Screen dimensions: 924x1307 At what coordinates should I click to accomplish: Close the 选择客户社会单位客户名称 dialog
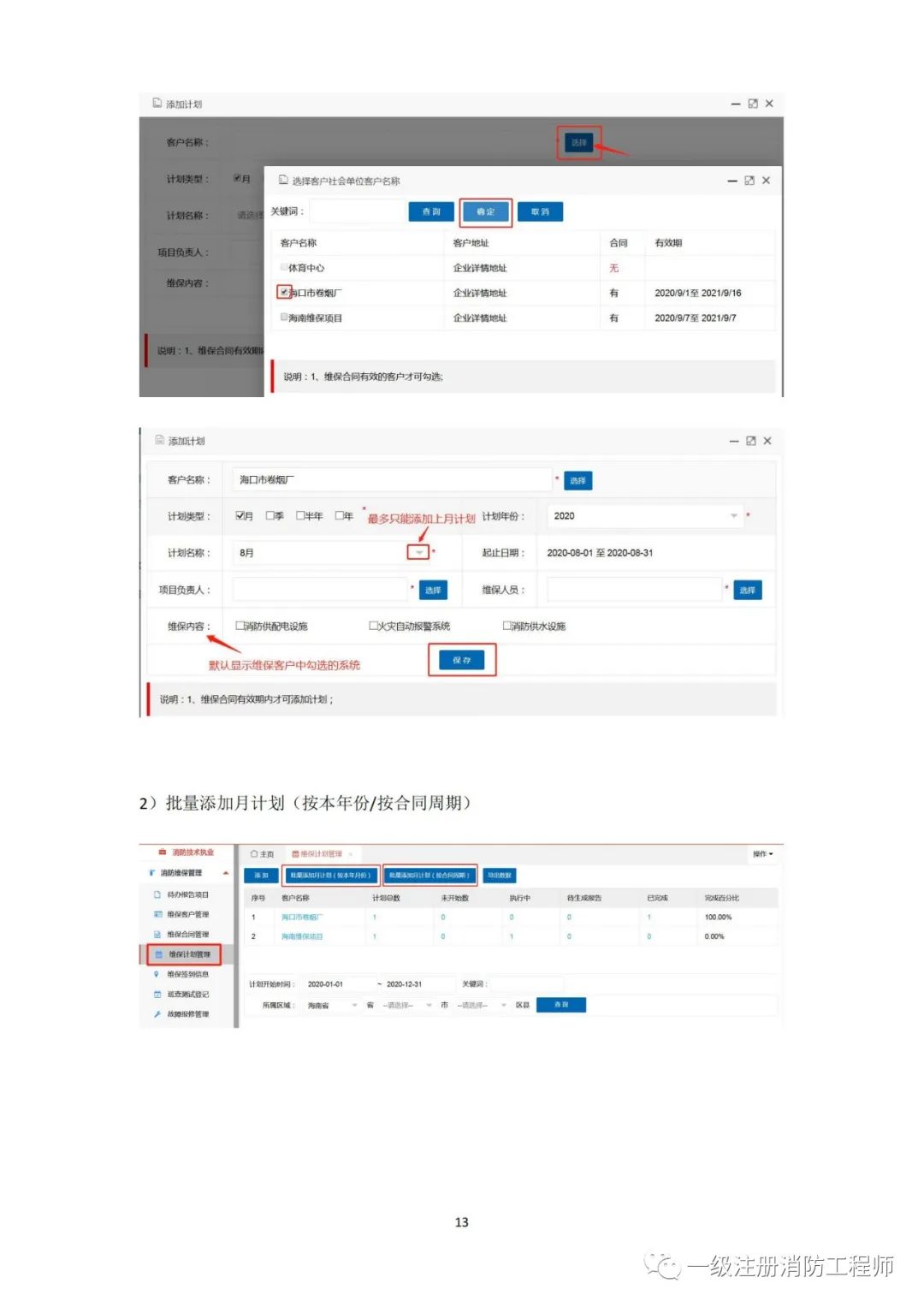point(766,181)
